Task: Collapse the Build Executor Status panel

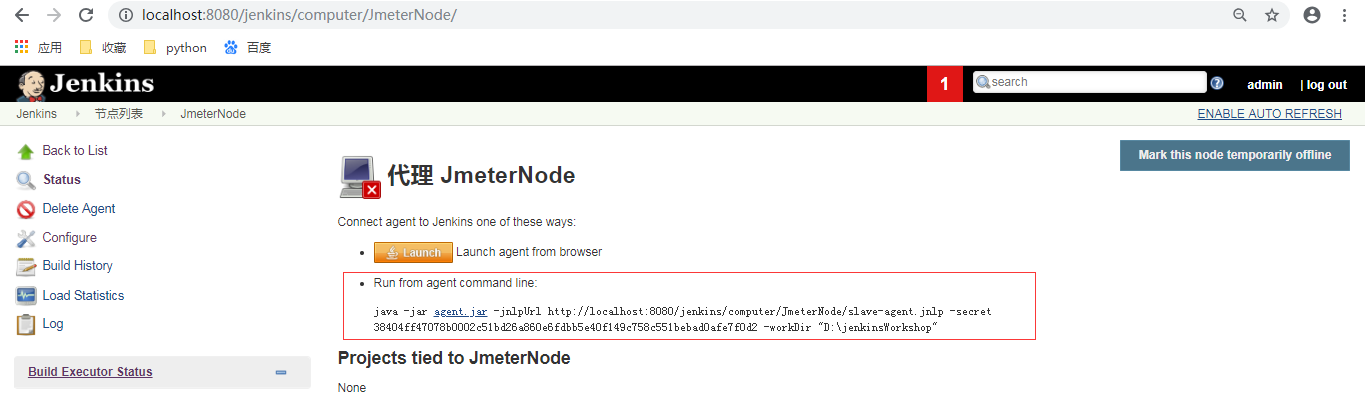Action: coord(281,372)
